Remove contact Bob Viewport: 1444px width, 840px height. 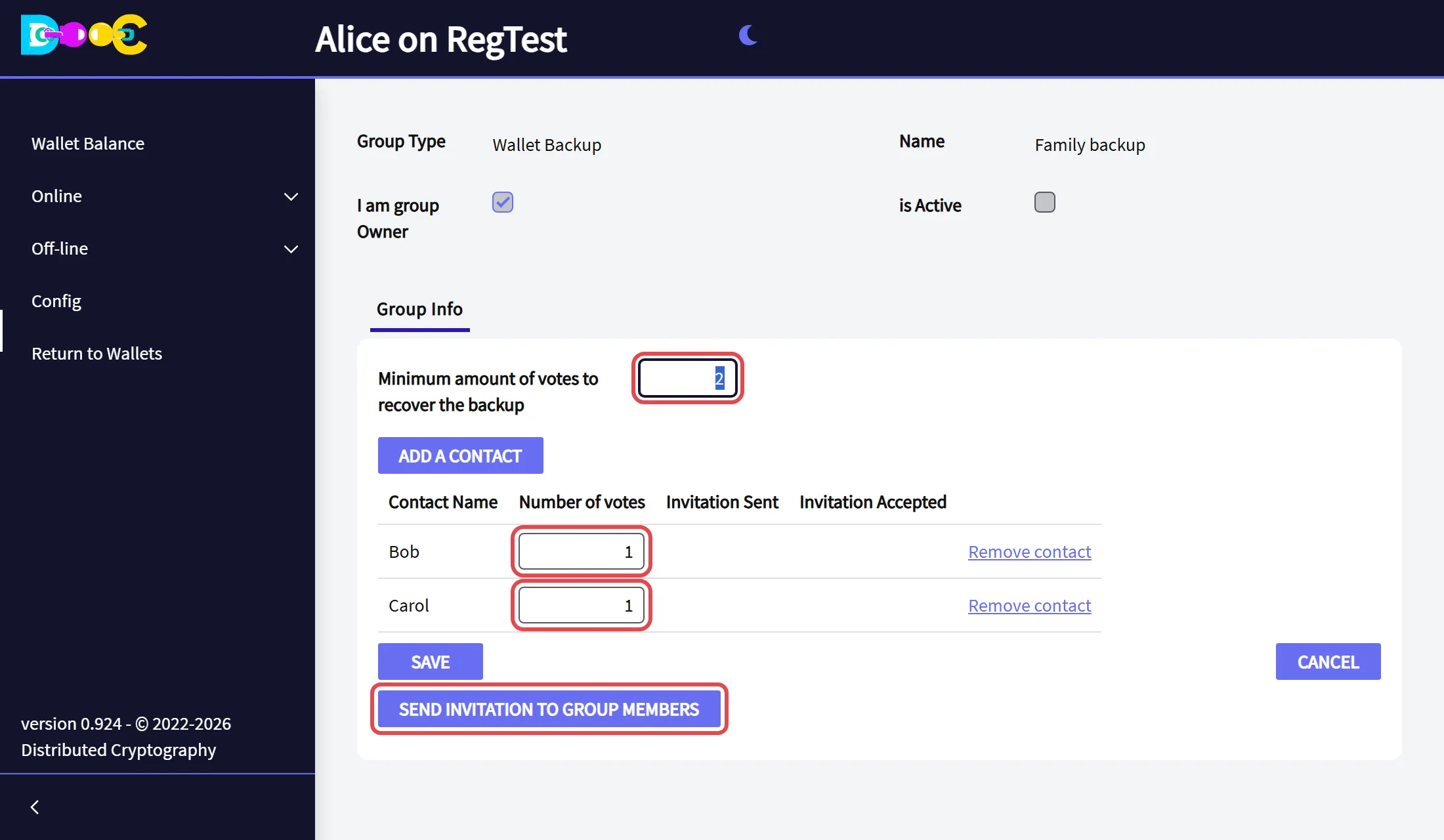[x=1029, y=552]
